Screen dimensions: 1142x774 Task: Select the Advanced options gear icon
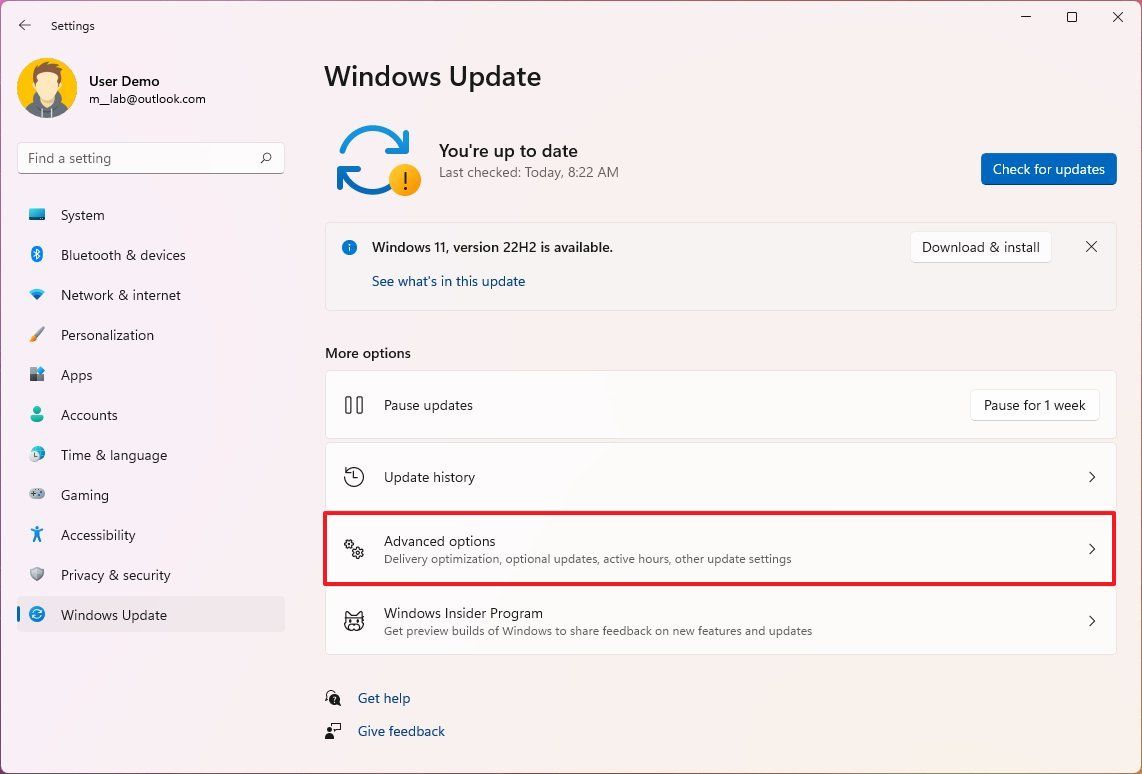[x=354, y=549]
